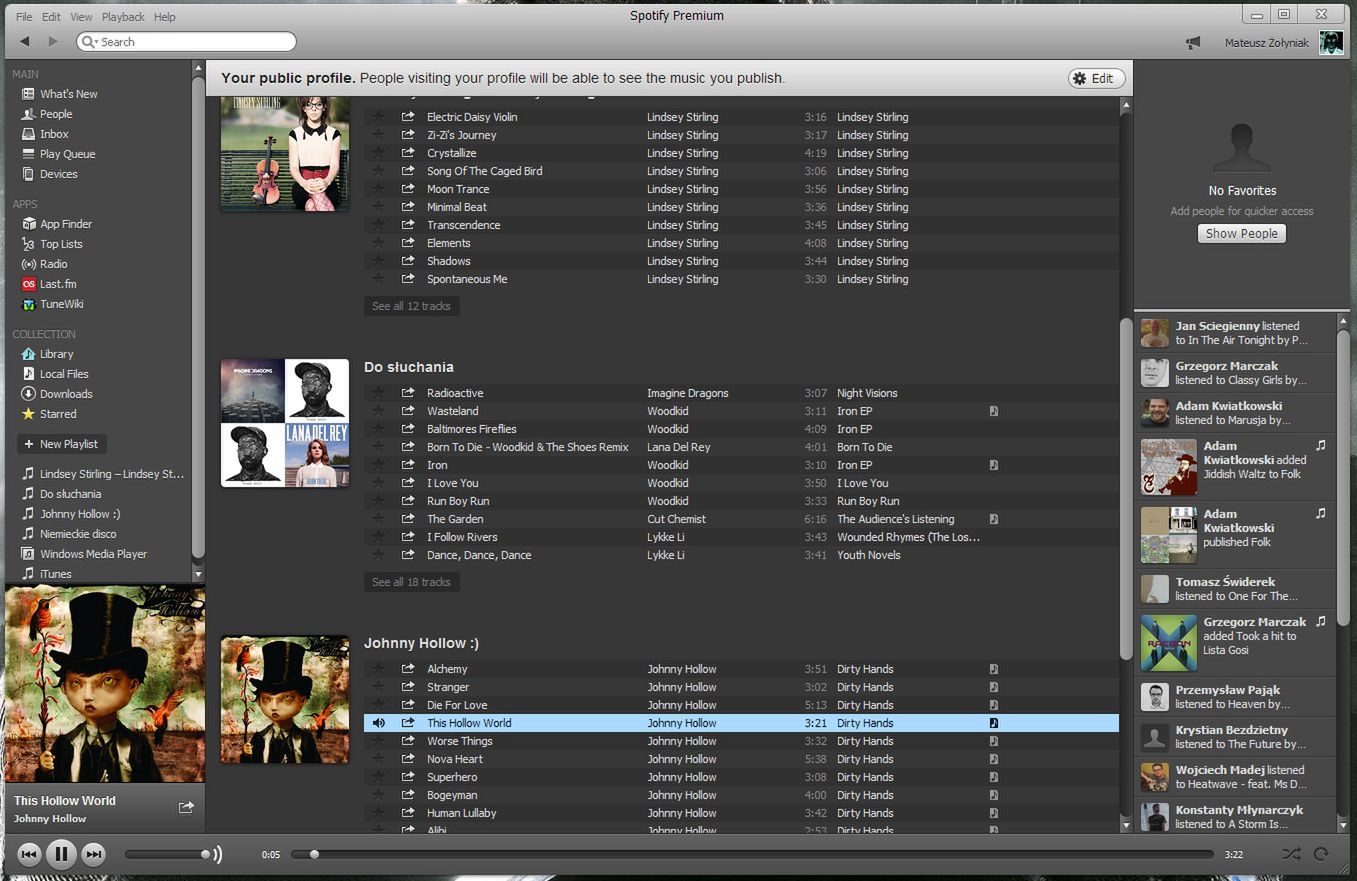Seek using the track progress bar
Image resolution: width=1357 pixels, height=881 pixels.
(753, 855)
